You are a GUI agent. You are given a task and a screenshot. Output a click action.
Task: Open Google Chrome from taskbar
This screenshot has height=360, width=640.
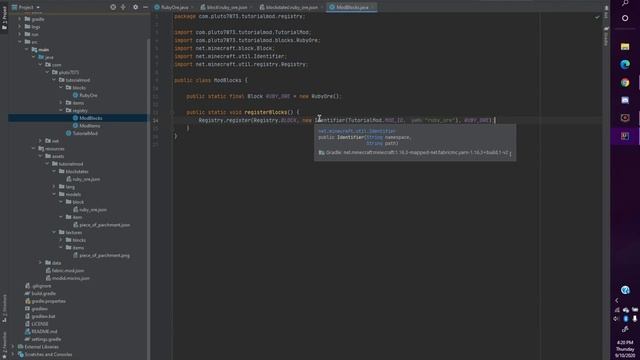tap(625, 82)
